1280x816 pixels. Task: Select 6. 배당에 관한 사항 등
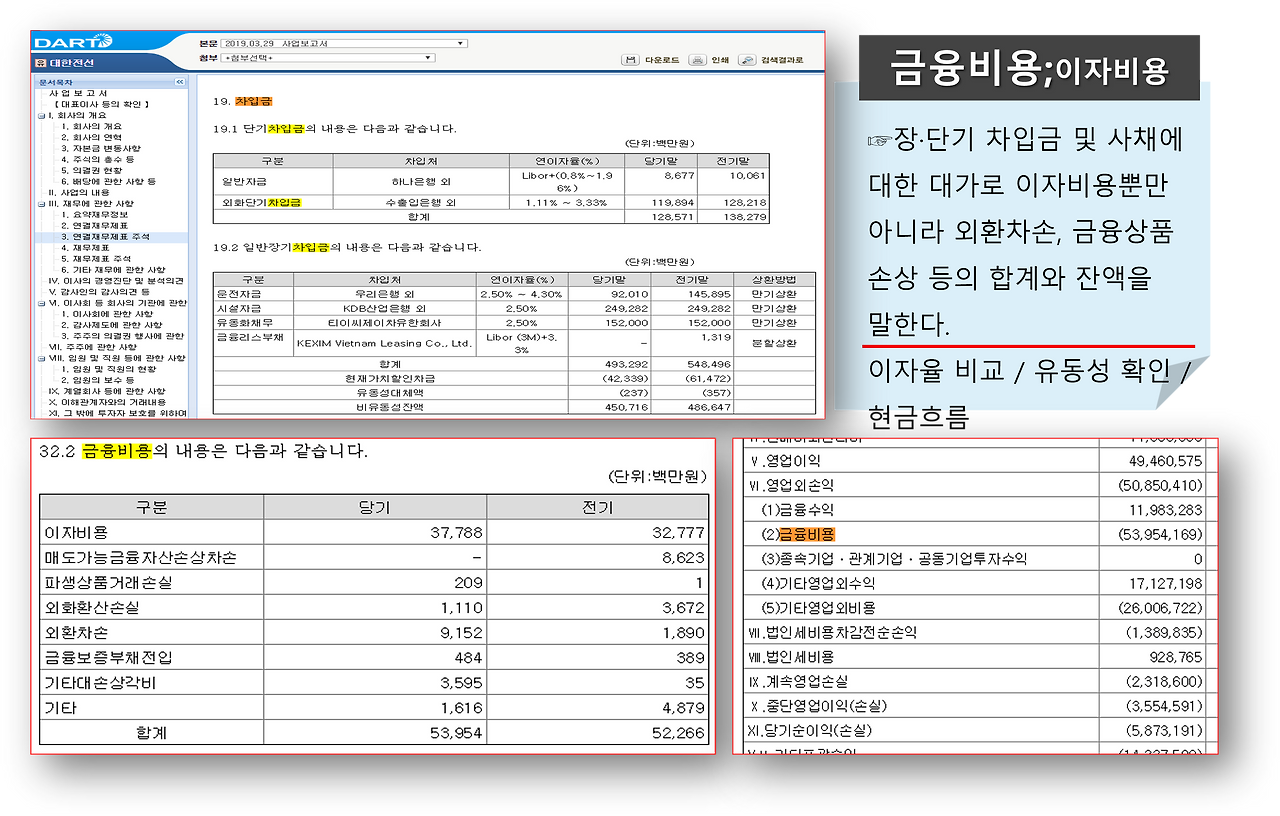tap(108, 181)
